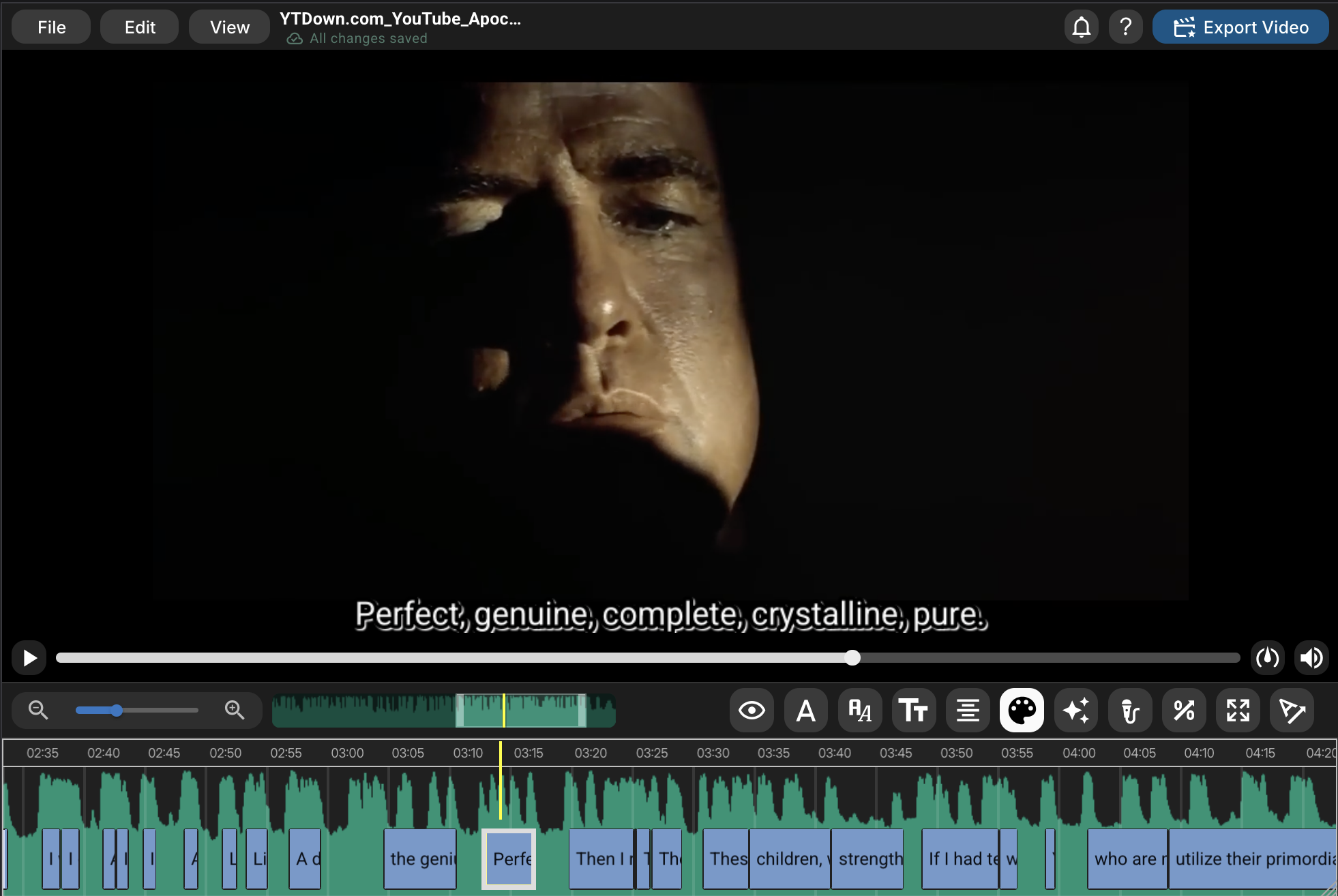
Task: Open the percent tool
Action: pos(1184,711)
